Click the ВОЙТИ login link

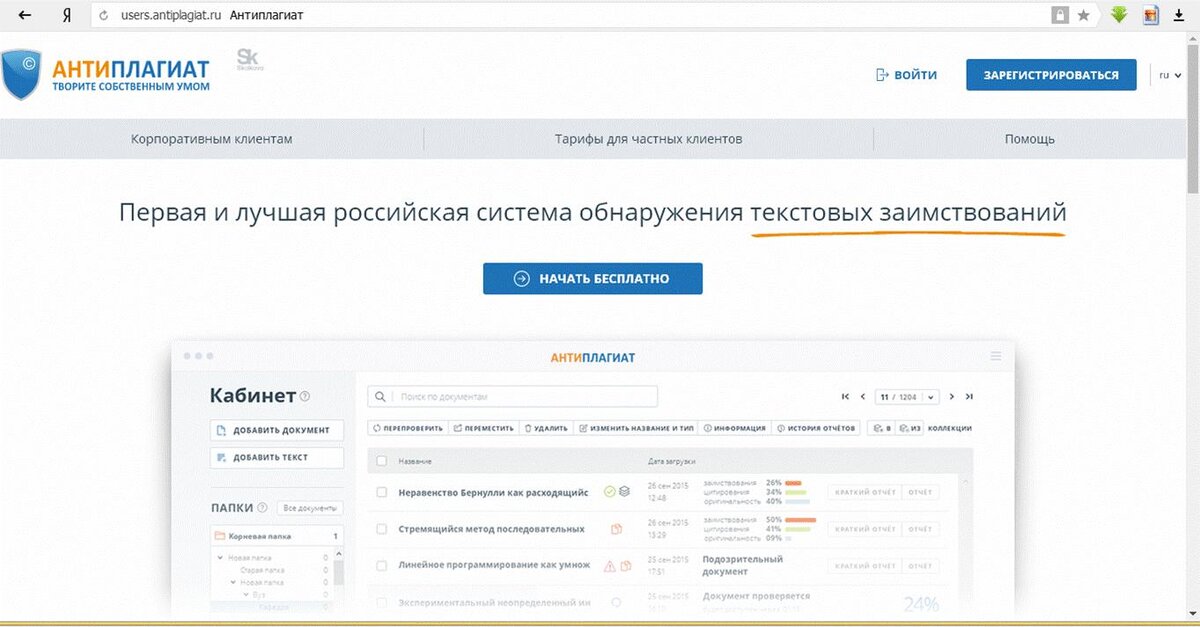(907, 75)
